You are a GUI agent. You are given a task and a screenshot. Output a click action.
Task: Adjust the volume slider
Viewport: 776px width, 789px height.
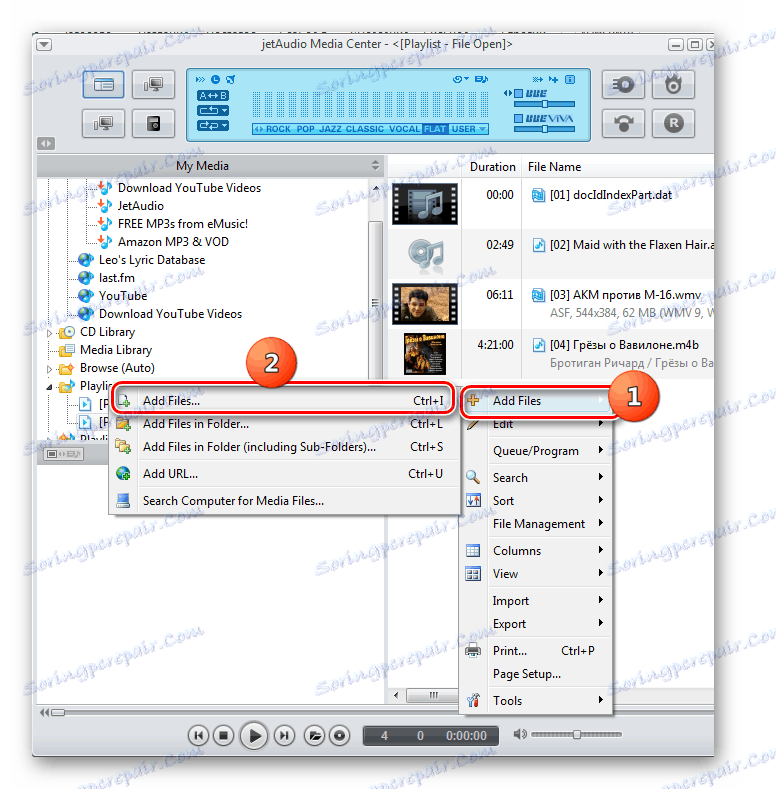(577, 735)
